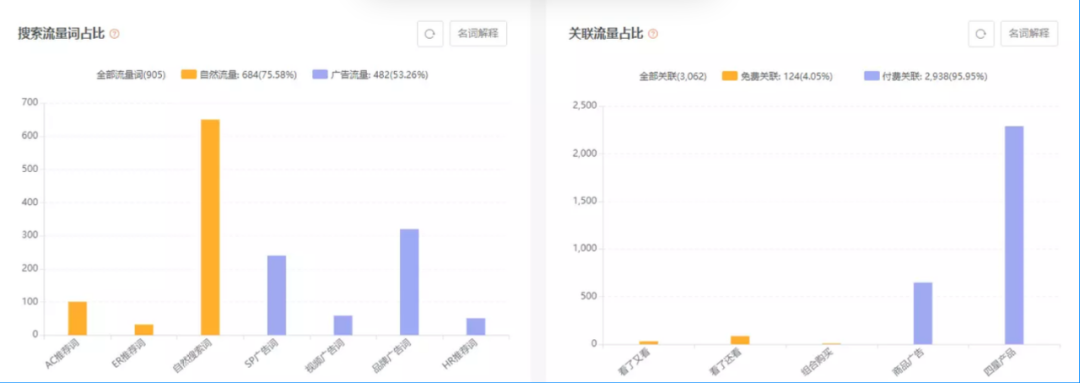The height and width of the screenshot is (383, 1080).
Task: Select the tallest bar in 关联流量占比
Action: 1014,235
